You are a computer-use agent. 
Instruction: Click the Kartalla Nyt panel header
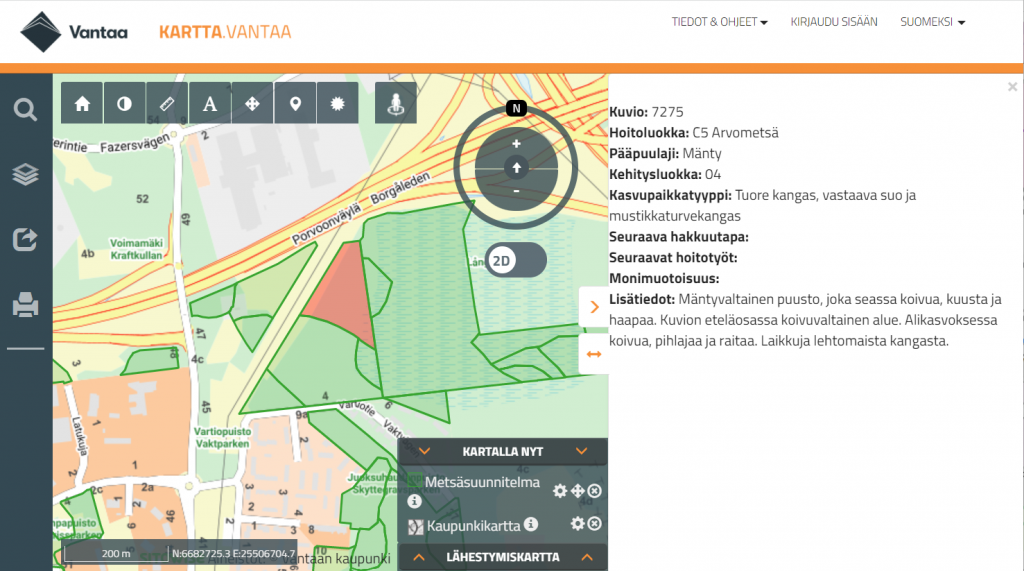503,451
